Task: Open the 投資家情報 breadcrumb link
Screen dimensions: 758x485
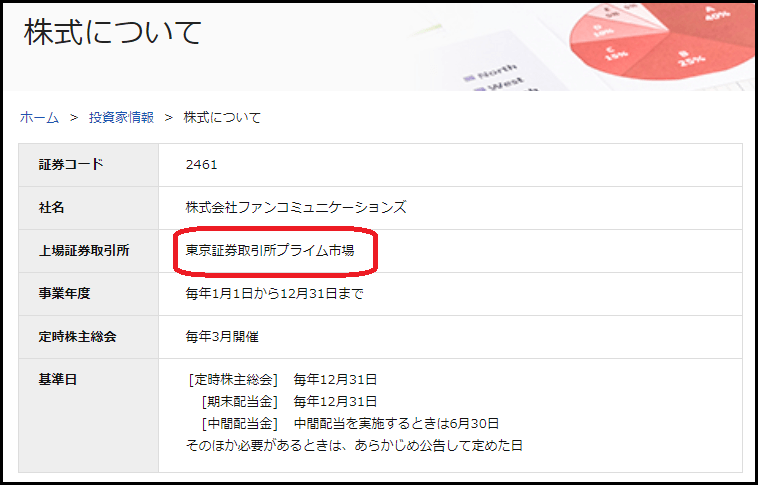Action: tap(121, 118)
